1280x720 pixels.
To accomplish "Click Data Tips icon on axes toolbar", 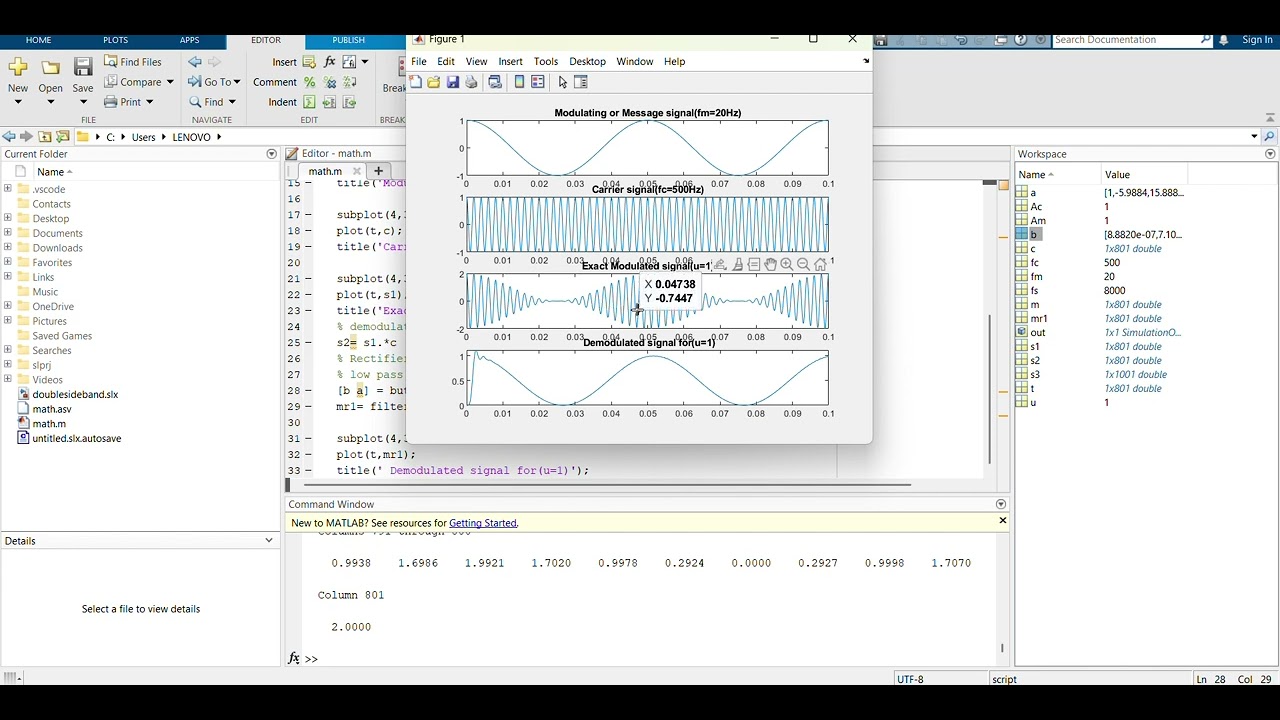I will [x=754, y=265].
